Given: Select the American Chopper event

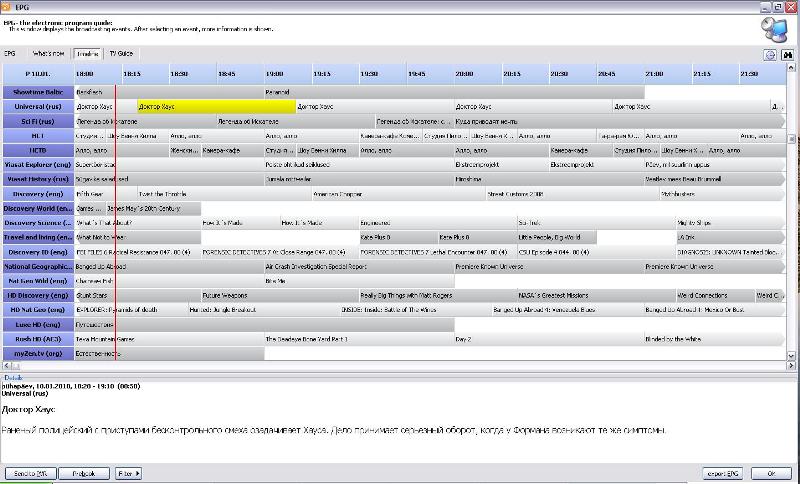Looking at the screenshot, I should [398, 194].
